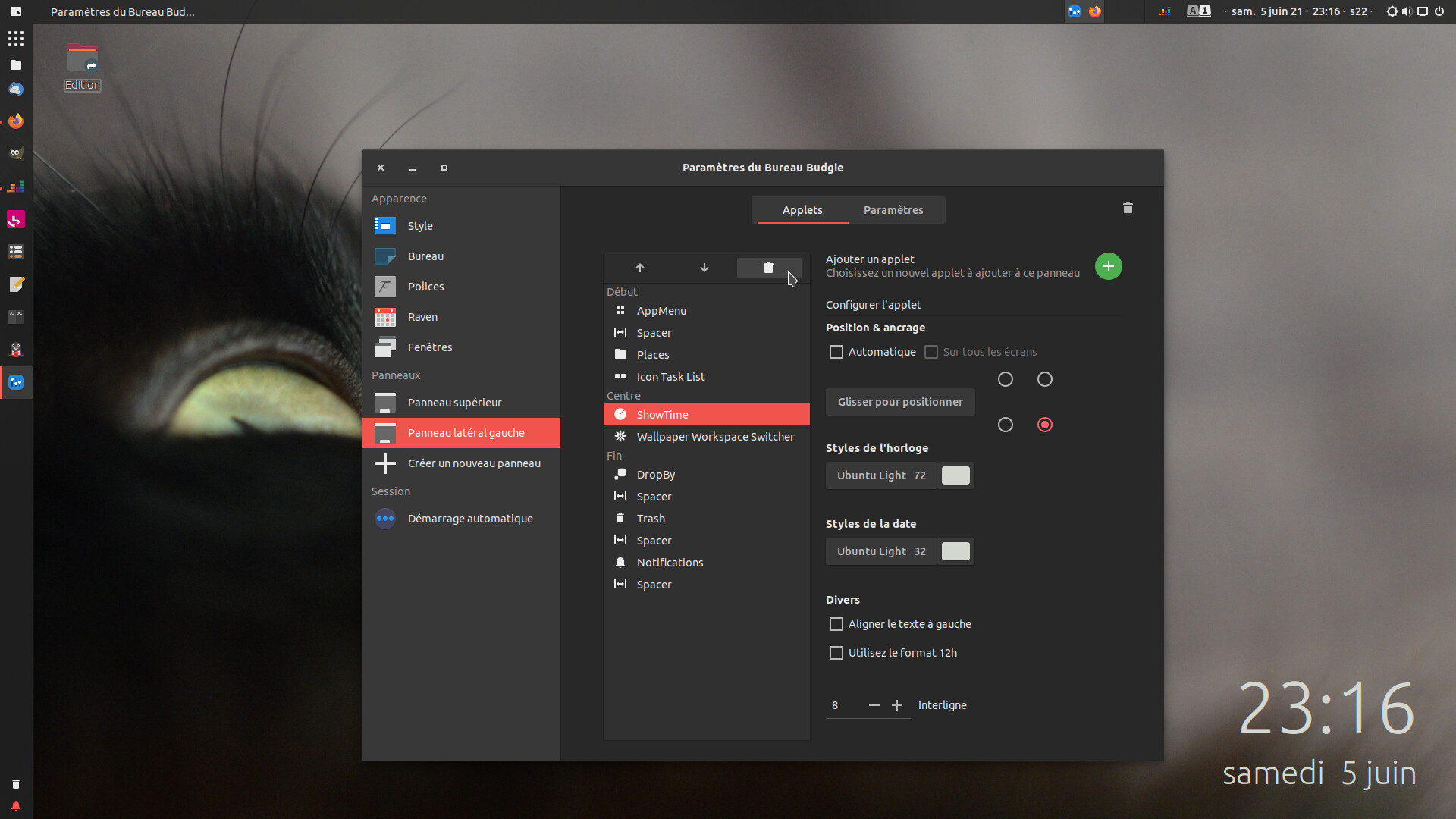Click Créer un nouveau panneau

(473, 463)
